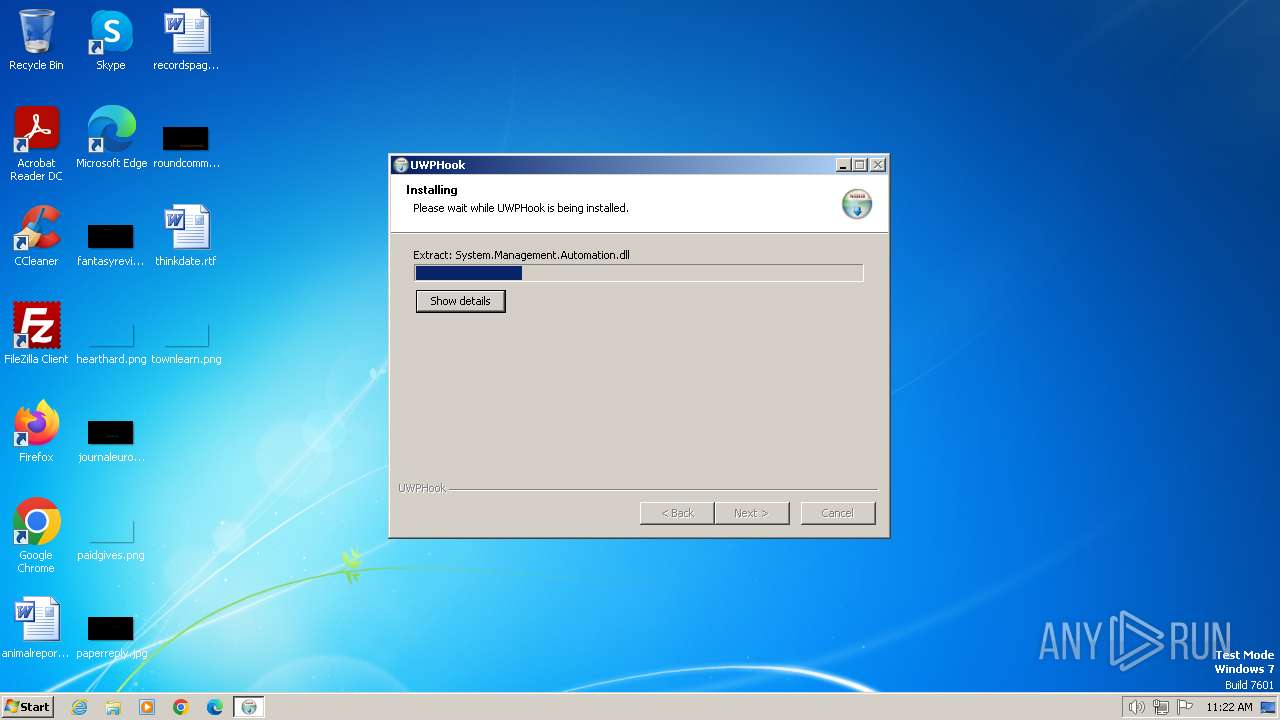Click the 'Installing' heading text

click(x=432, y=190)
